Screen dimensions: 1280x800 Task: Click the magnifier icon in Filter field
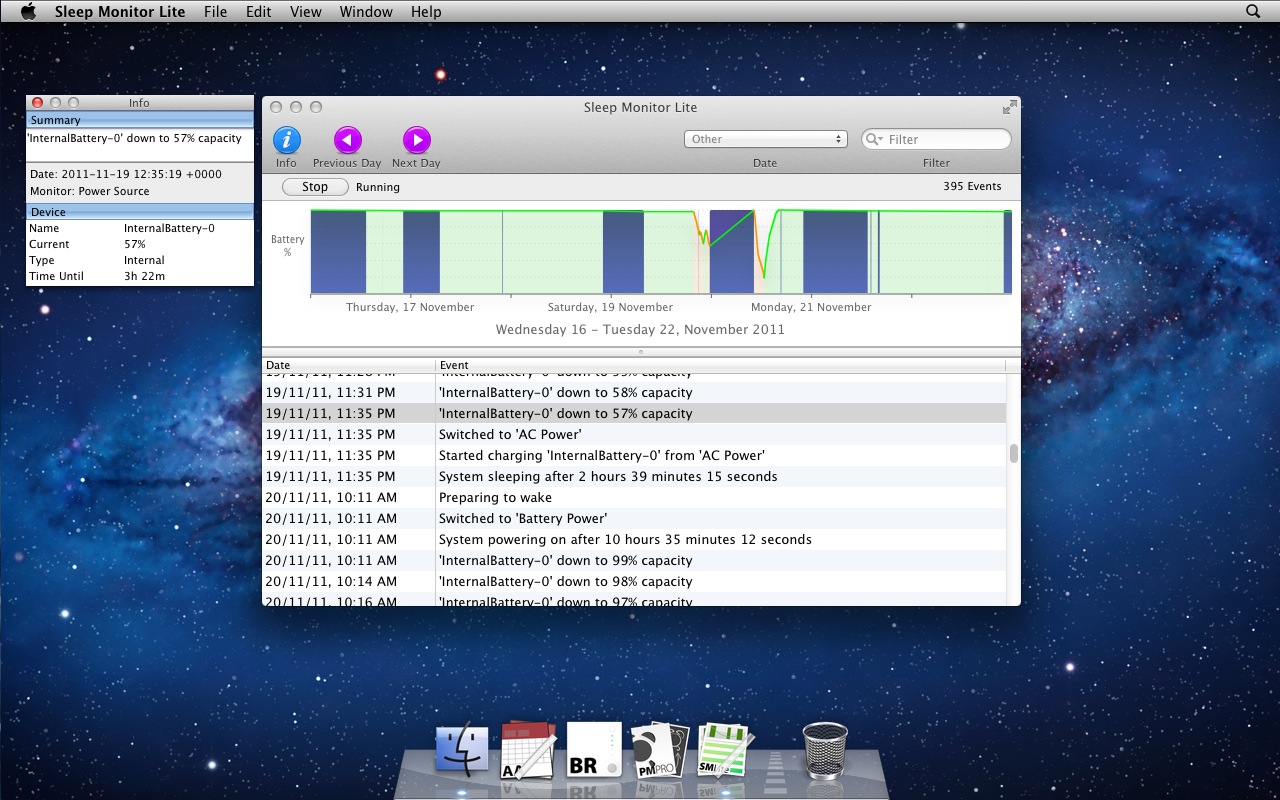tap(873, 140)
